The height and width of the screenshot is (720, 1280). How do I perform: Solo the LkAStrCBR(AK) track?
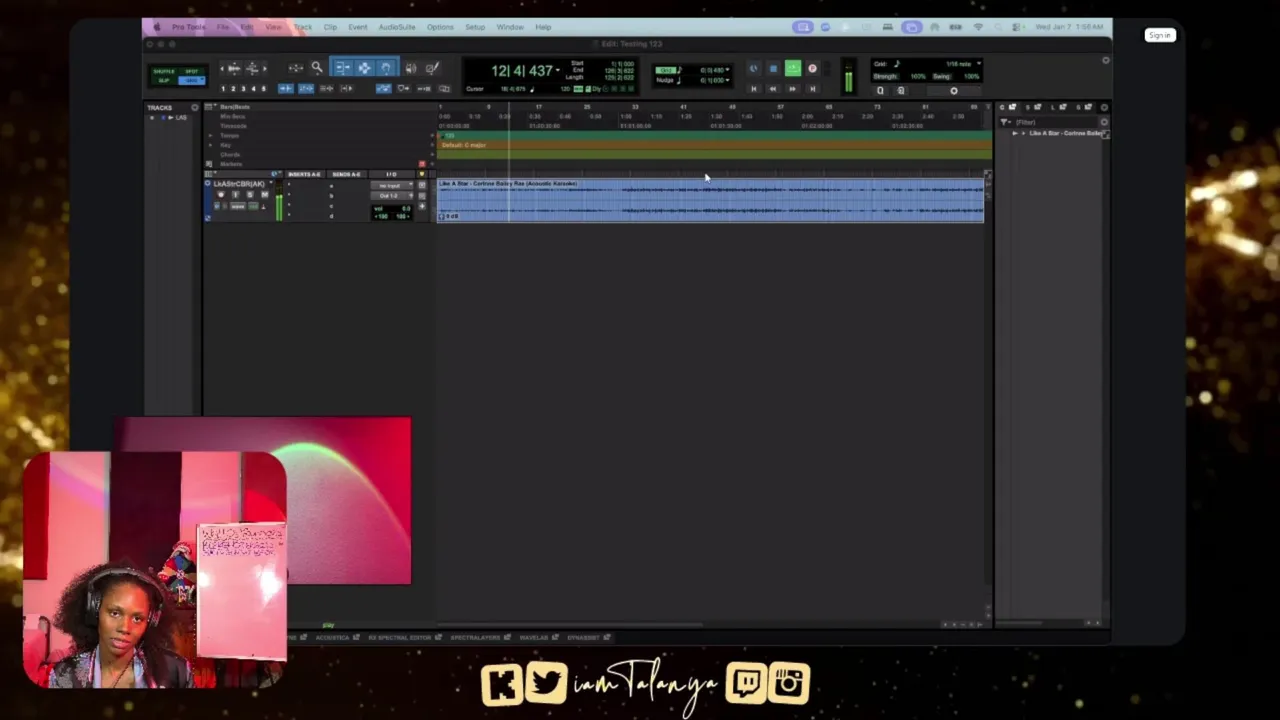pos(250,195)
